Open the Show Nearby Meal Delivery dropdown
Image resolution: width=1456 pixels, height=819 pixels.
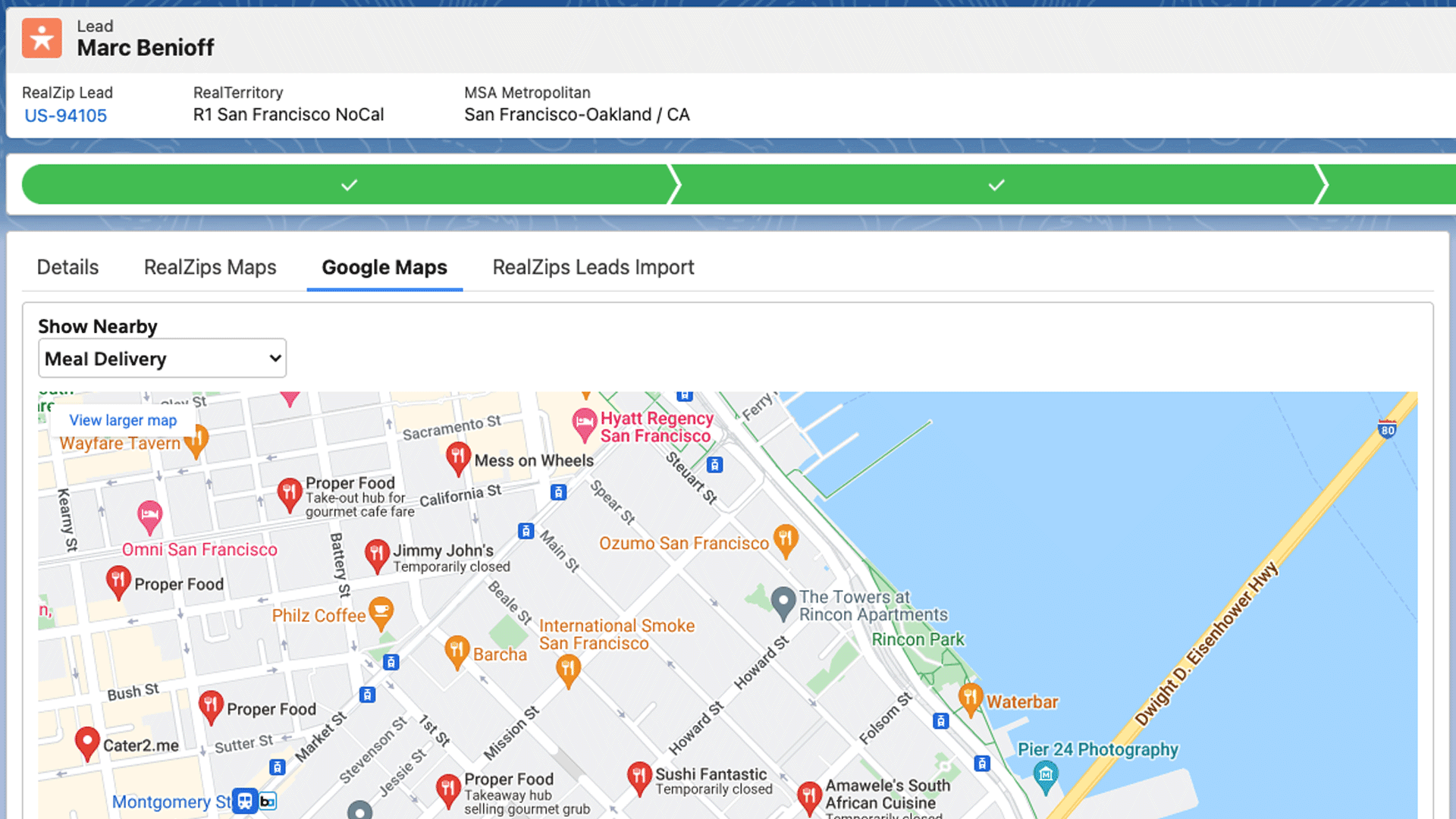162,358
